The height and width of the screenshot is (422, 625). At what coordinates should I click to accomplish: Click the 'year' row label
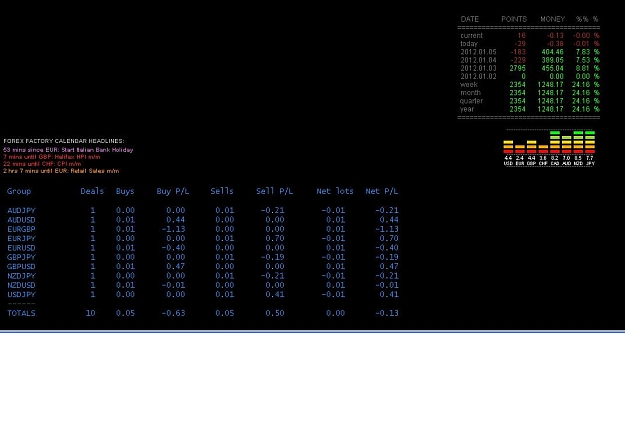point(467,109)
